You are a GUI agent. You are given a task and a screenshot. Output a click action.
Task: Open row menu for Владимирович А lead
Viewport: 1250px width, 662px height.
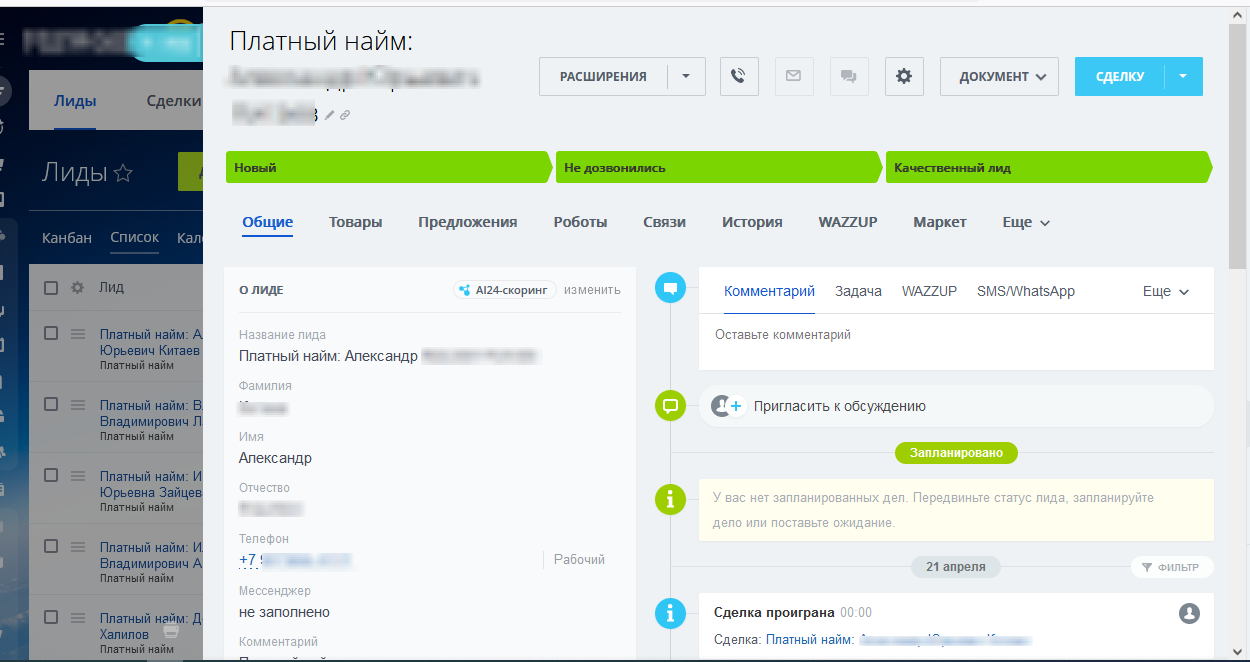[78, 547]
